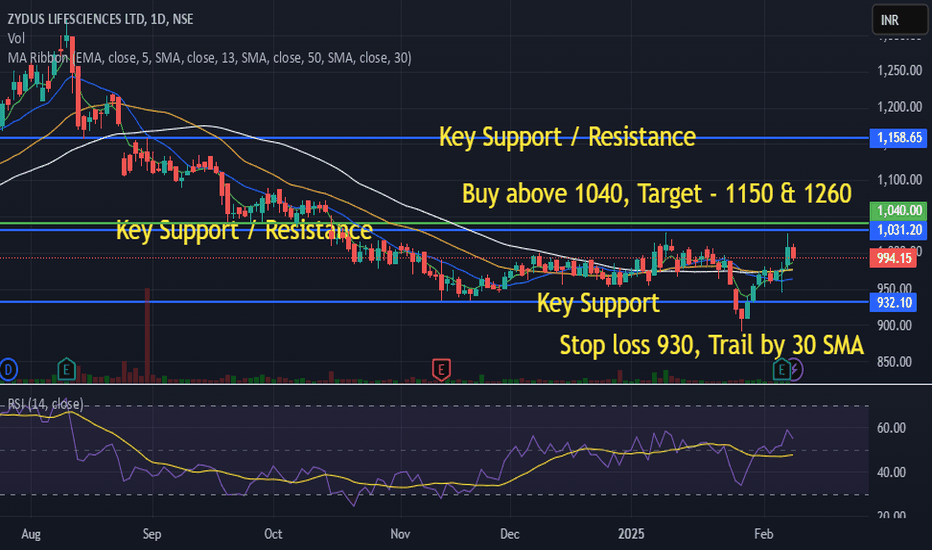Click the green E earnings marker near February

781,370
